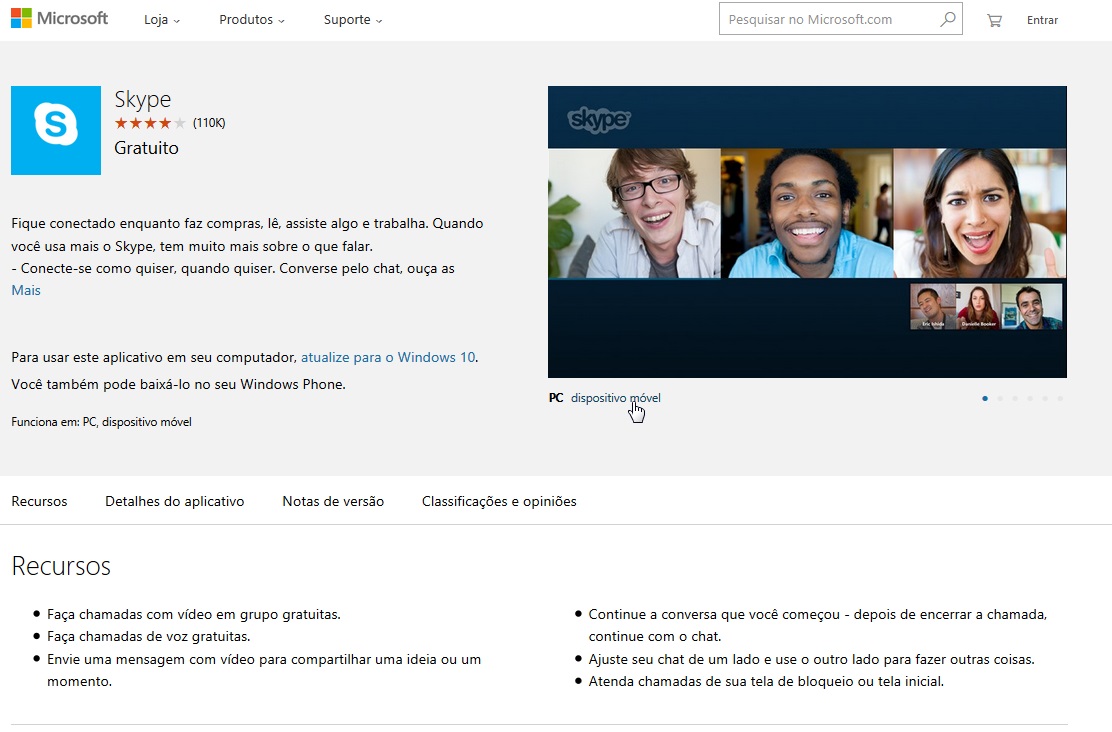Click 'Funciona em: PC, dispositivo móvel' text
The width and height of the screenshot is (1112, 732).
(x=101, y=422)
